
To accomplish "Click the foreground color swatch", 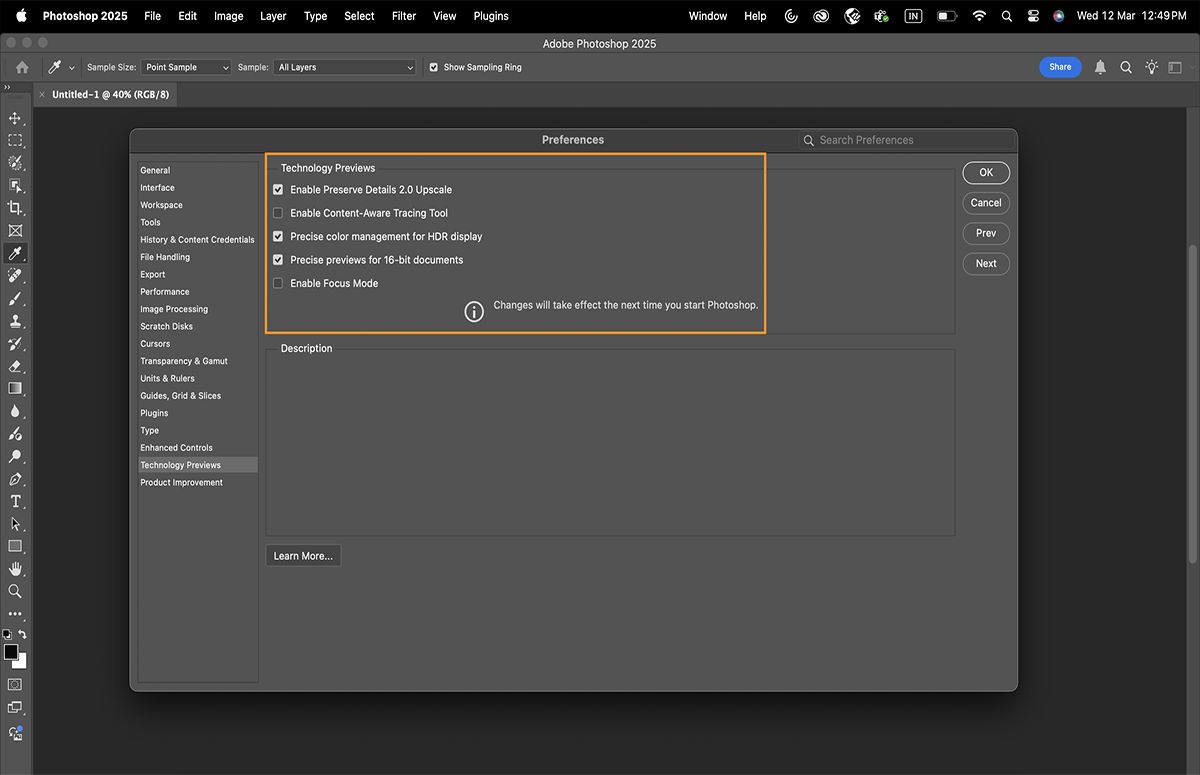I will (x=11, y=652).
